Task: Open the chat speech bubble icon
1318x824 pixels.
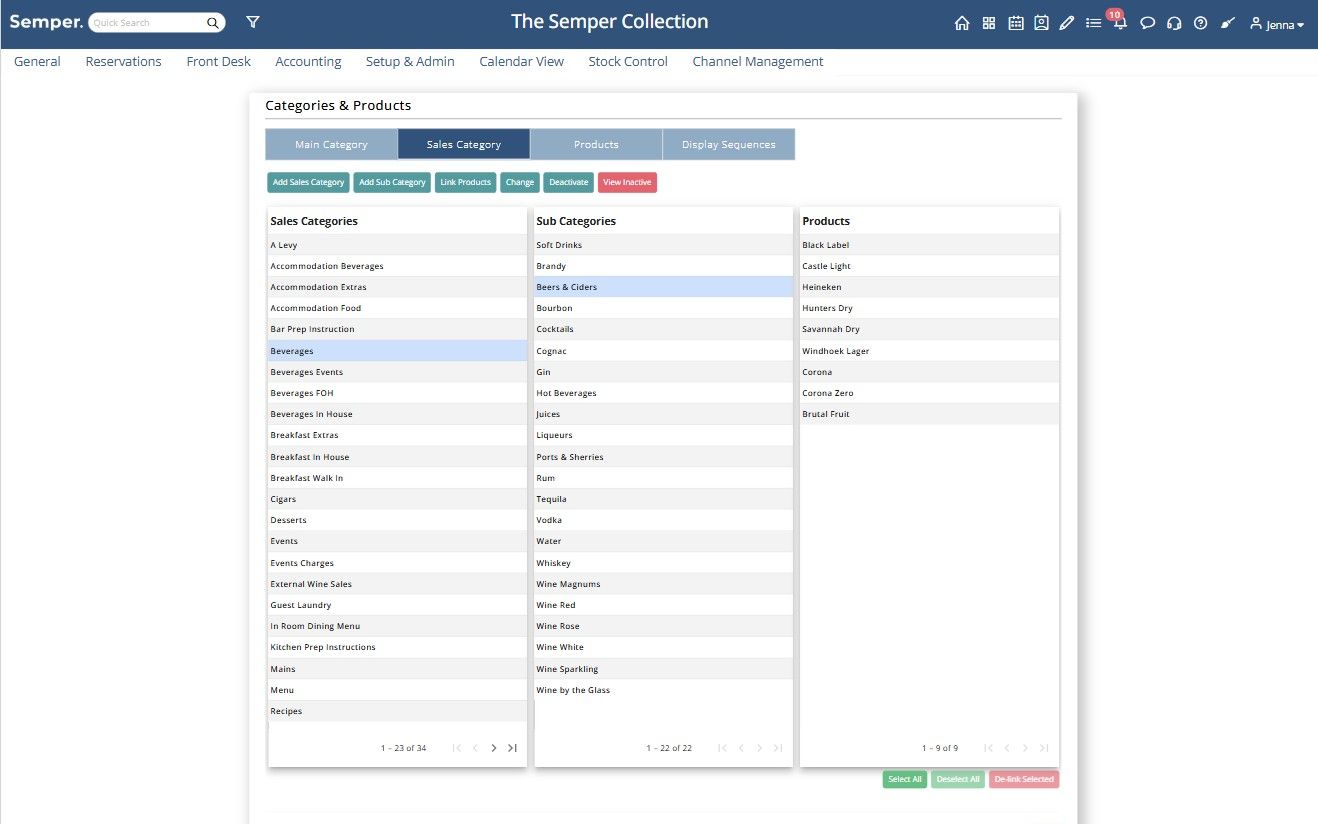Action: pyautogui.click(x=1148, y=23)
